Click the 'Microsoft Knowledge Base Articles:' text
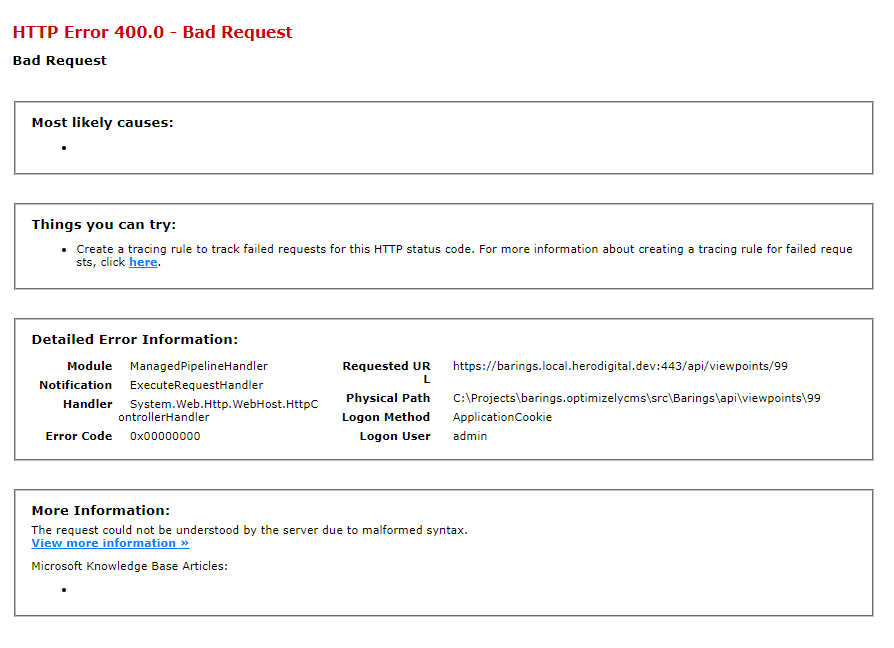 (129, 566)
